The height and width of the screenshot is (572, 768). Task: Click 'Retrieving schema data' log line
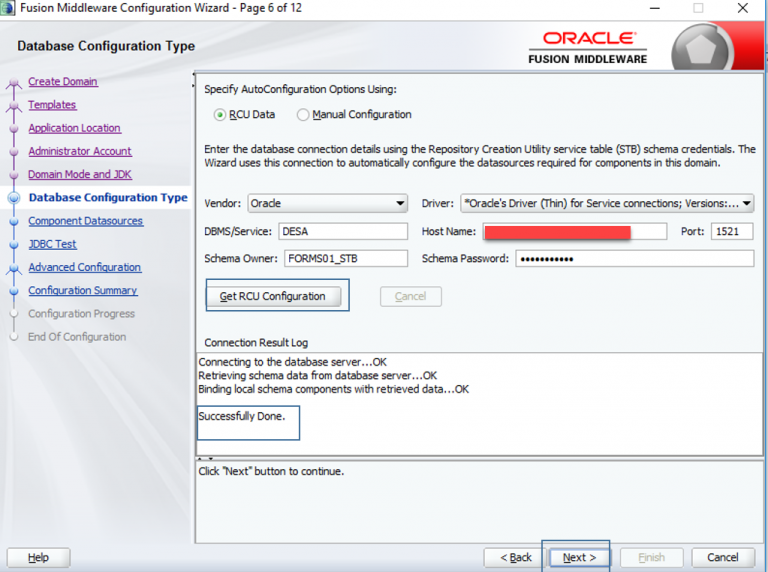point(317,376)
